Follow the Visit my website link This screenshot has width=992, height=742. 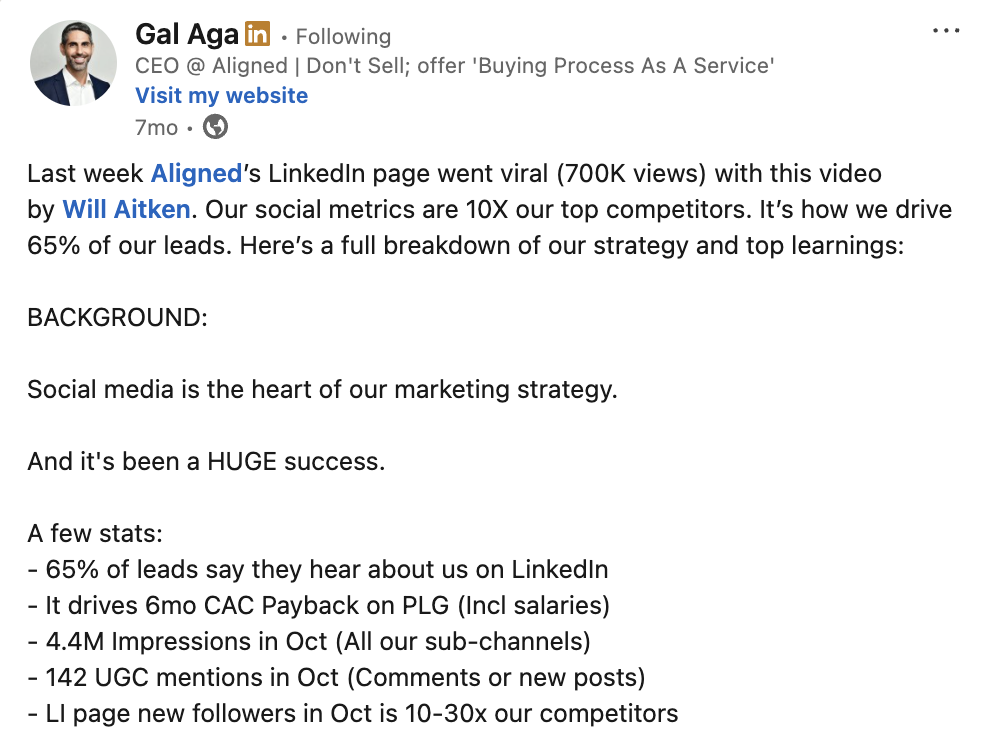(x=221, y=96)
